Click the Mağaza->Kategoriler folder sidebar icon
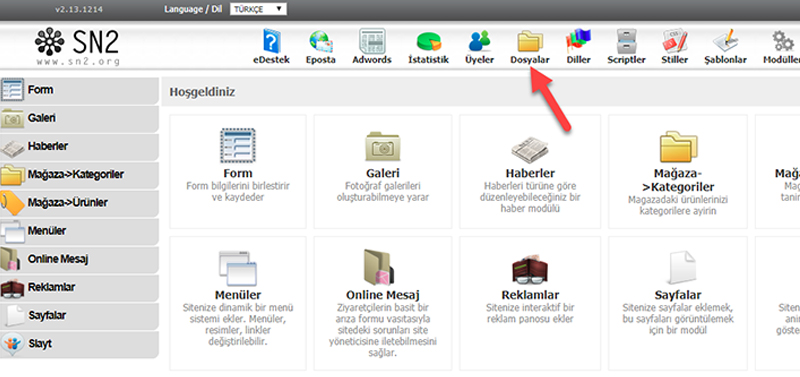Viewport: 800px width, 377px height. 12,175
